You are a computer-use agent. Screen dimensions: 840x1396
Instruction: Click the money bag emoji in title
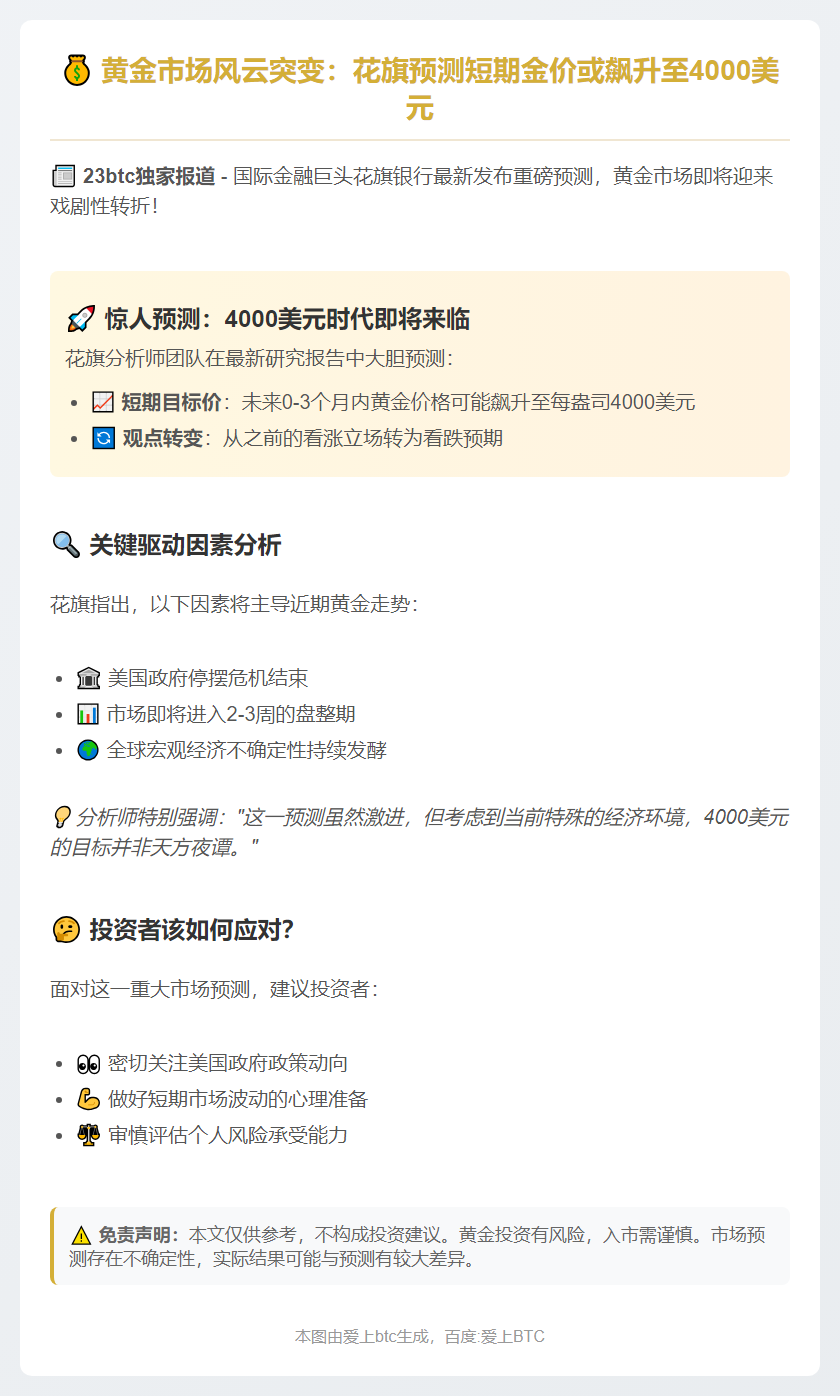tap(77, 72)
